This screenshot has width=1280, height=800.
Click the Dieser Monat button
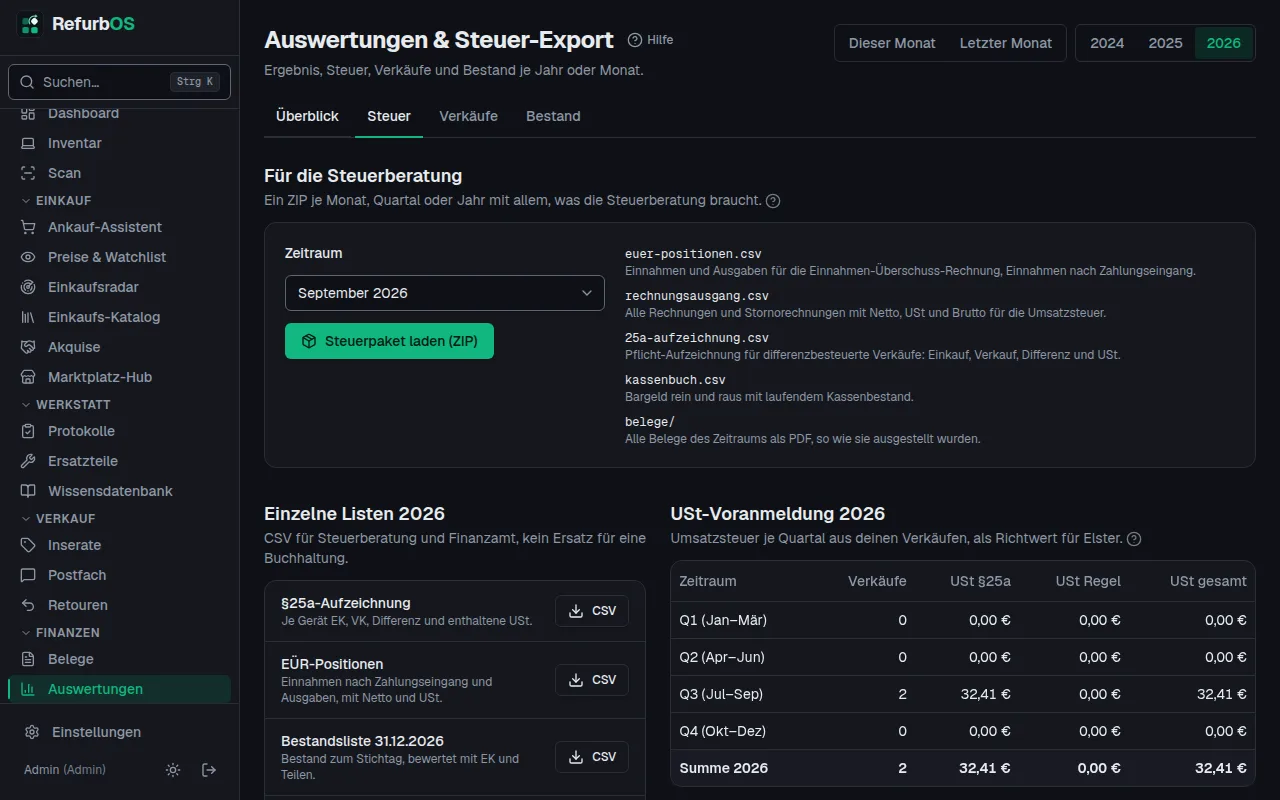892,43
